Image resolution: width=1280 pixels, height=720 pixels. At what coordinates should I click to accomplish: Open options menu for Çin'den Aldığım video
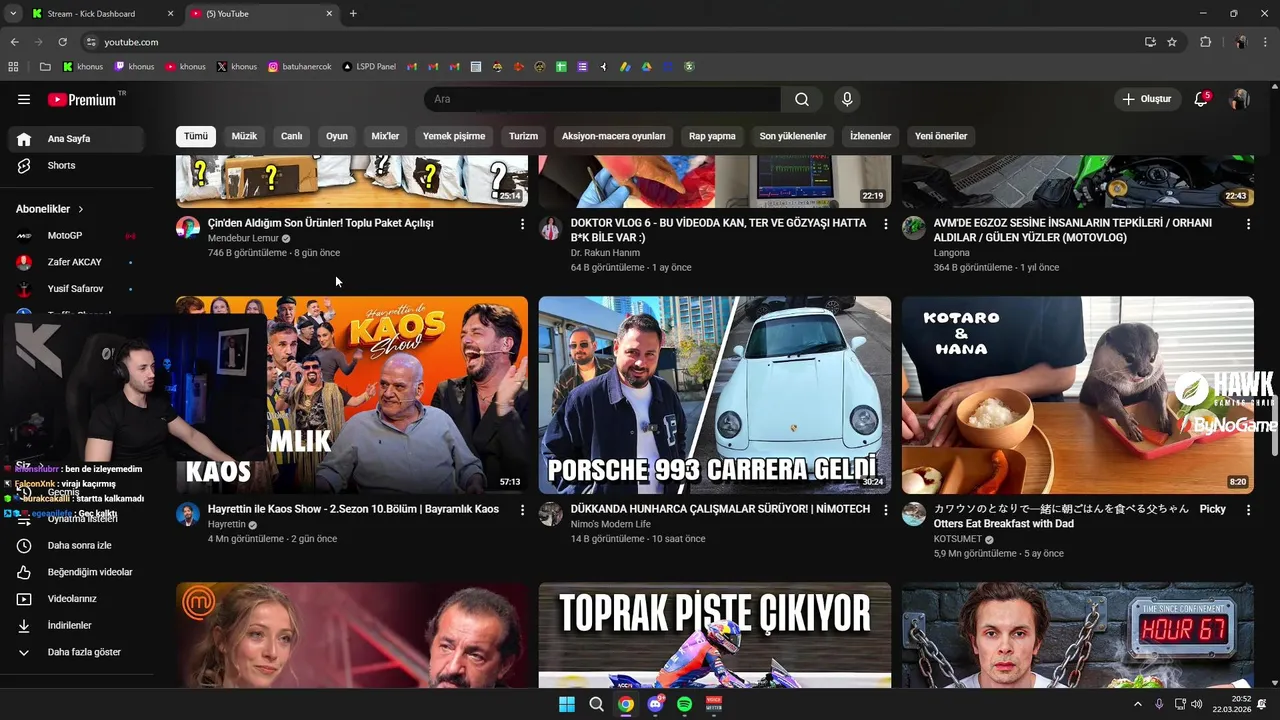[522, 224]
